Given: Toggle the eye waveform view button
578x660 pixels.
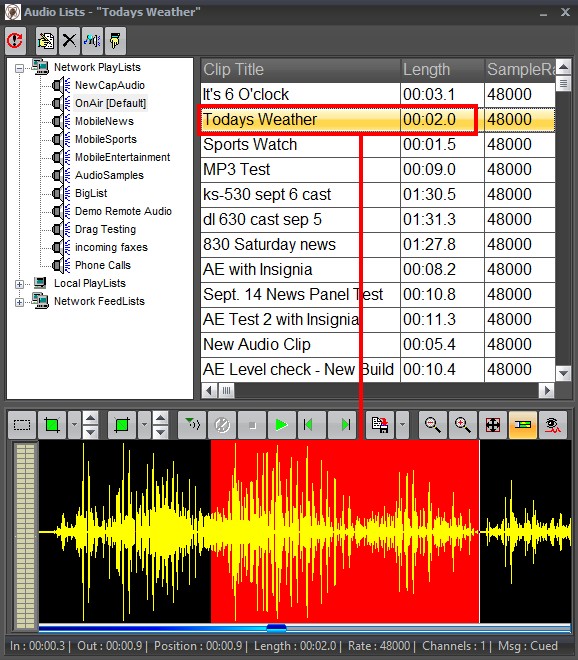Looking at the screenshot, I should 553,425.
